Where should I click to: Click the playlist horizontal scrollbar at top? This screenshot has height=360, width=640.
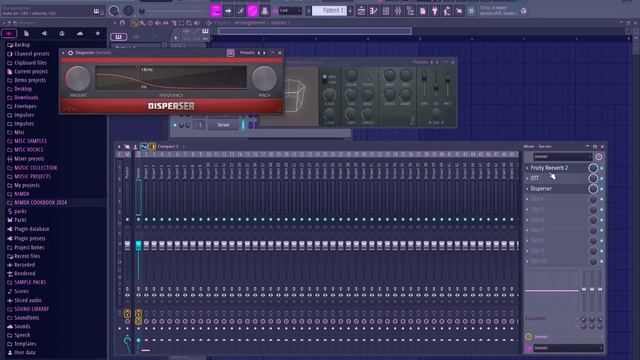315,31
